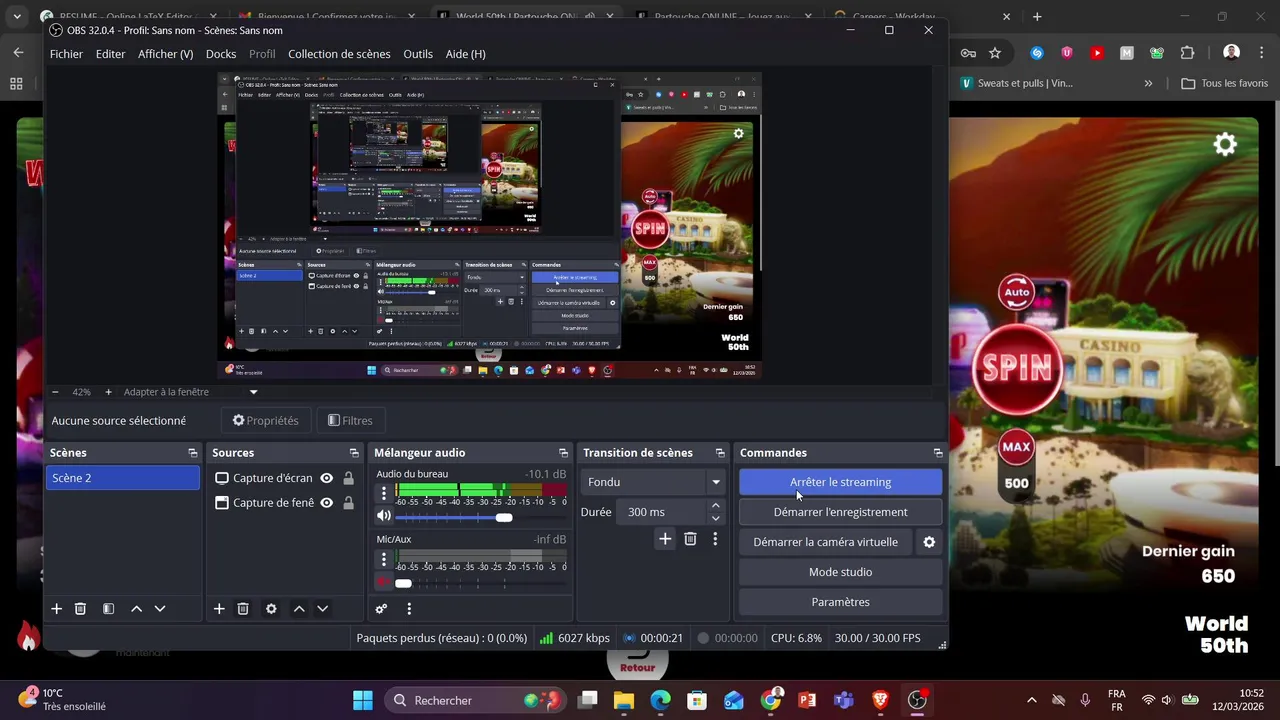The image size is (1280, 720).
Task: Mute Audio du bureau speaker icon
Action: pos(384,516)
